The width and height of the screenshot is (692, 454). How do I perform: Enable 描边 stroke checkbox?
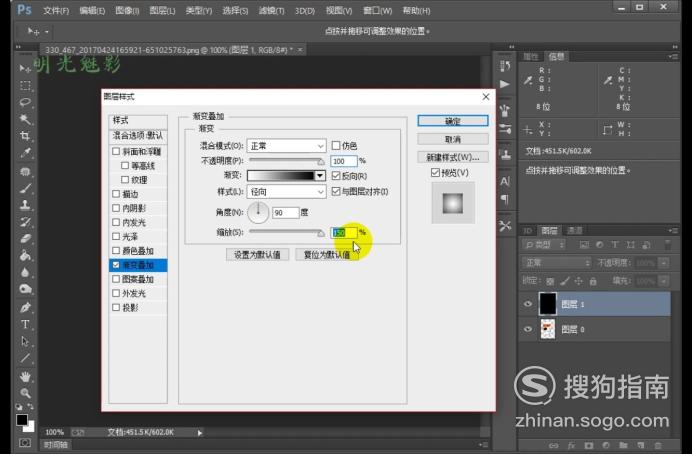pos(116,194)
